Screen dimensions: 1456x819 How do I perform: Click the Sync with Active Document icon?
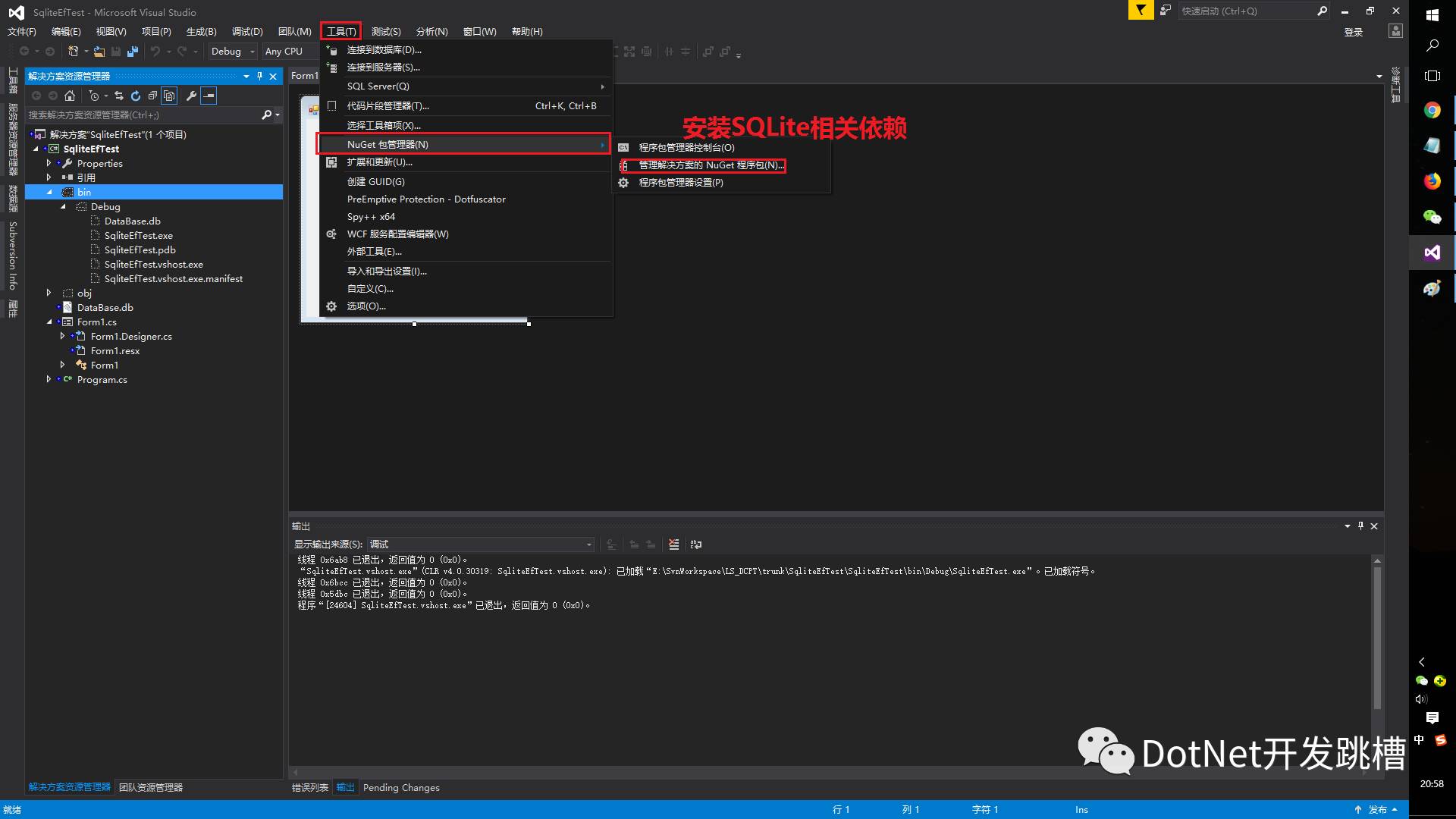119,96
